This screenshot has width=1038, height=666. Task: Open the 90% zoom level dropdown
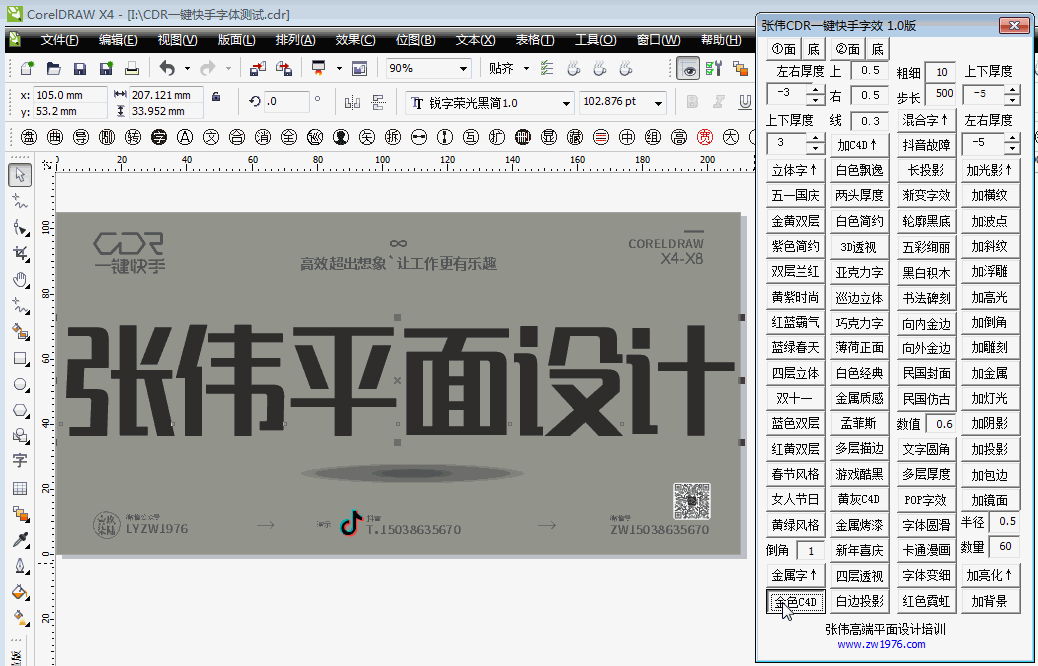point(463,68)
